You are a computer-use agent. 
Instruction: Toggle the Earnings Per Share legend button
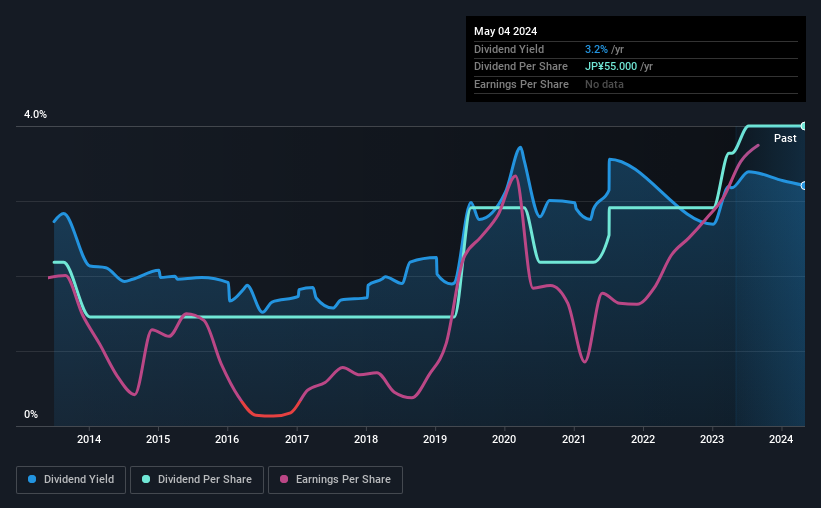coord(335,480)
